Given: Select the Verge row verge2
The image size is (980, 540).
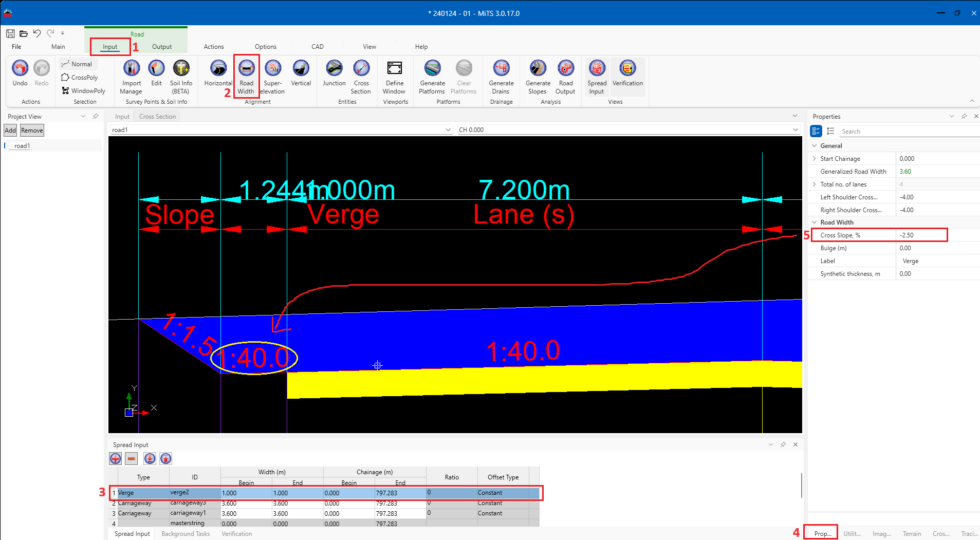Looking at the screenshot, I should pos(325,492).
